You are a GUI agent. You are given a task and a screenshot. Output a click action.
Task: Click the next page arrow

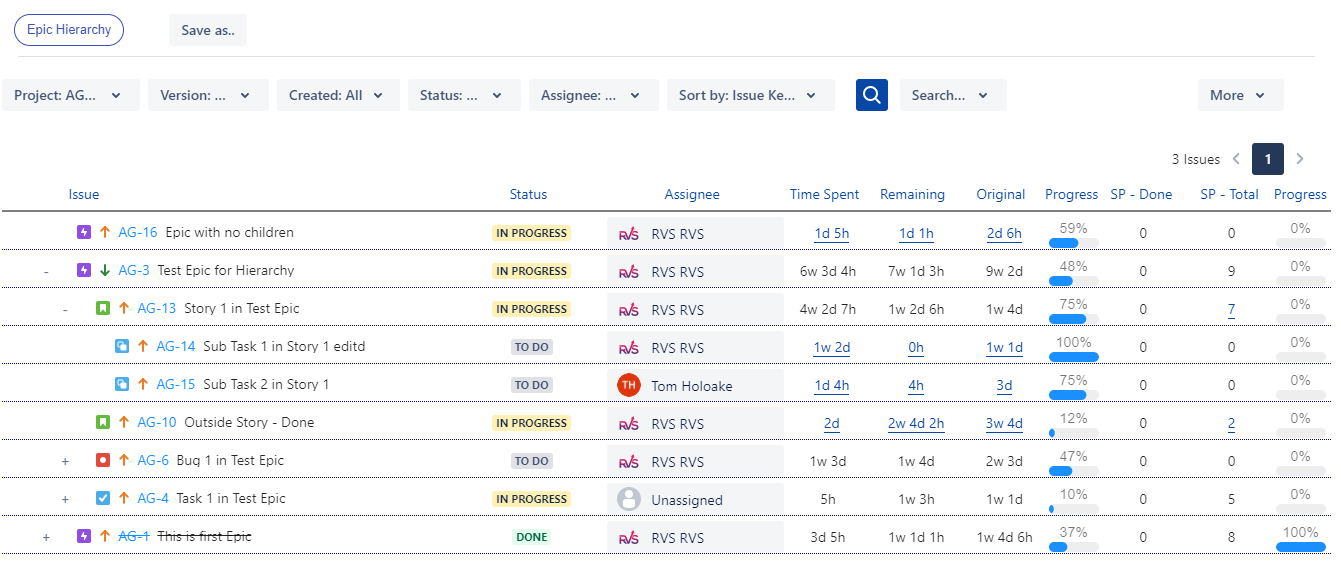click(x=1299, y=159)
